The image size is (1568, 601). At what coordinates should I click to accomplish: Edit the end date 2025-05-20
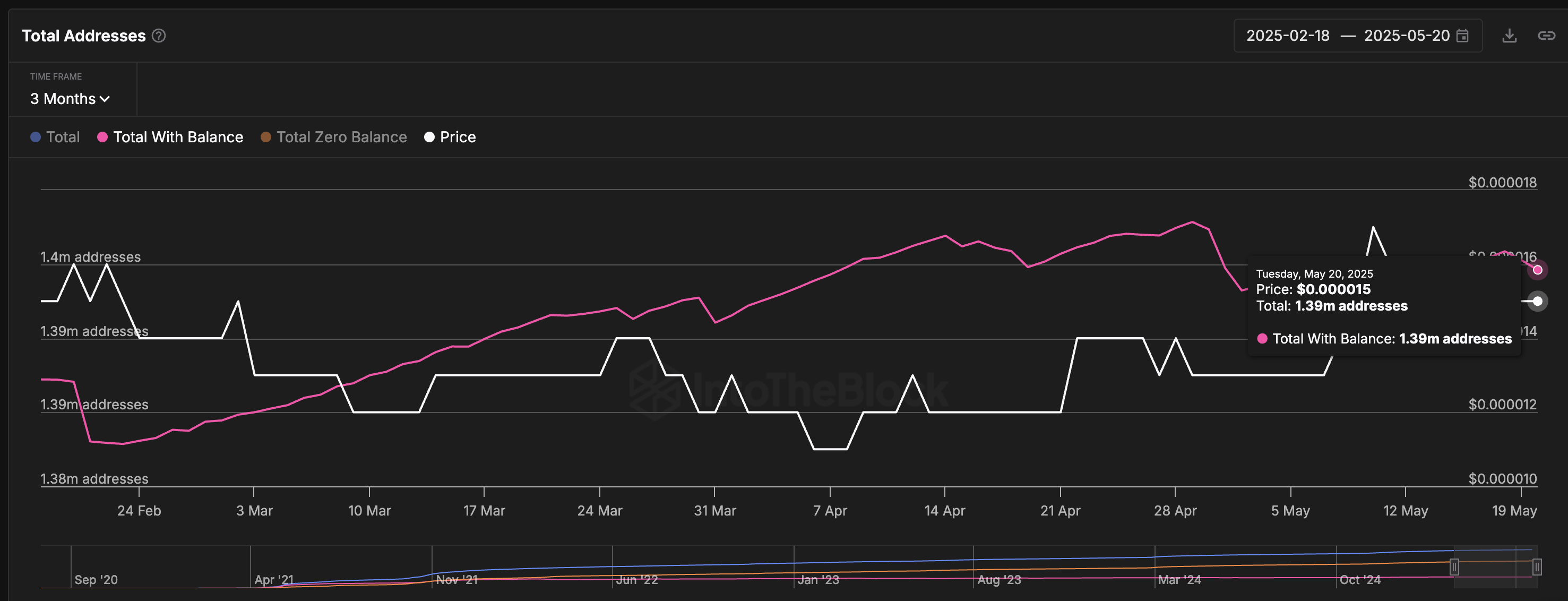pos(1407,36)
